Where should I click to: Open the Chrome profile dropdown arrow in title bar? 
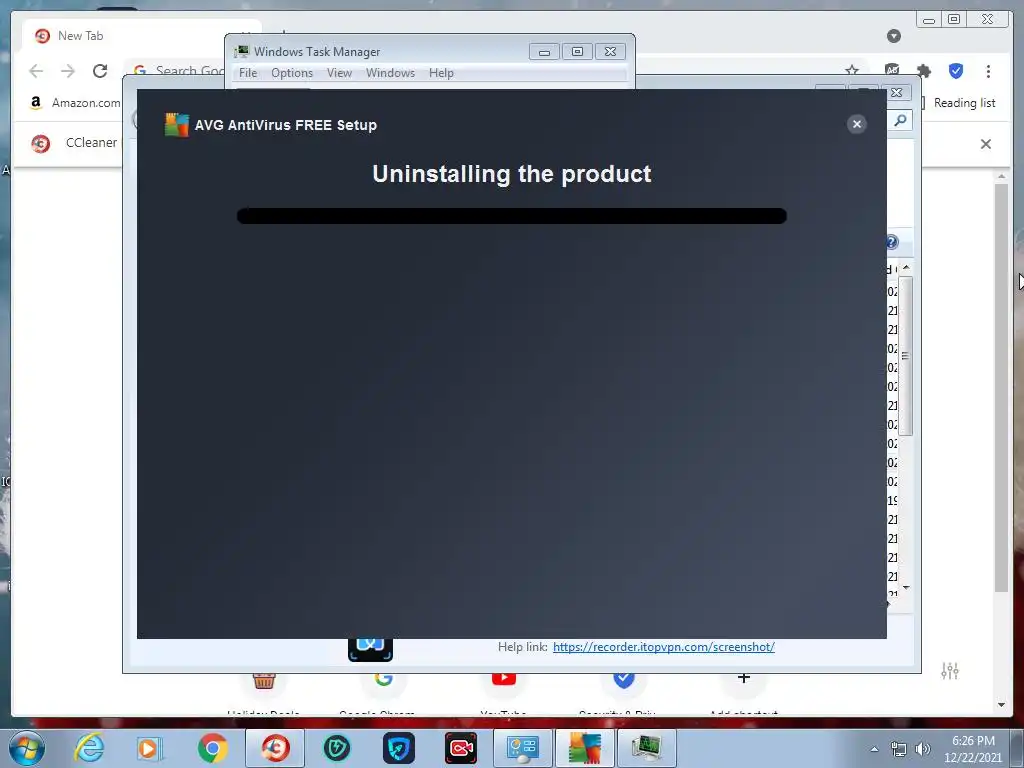coord(894,36)
